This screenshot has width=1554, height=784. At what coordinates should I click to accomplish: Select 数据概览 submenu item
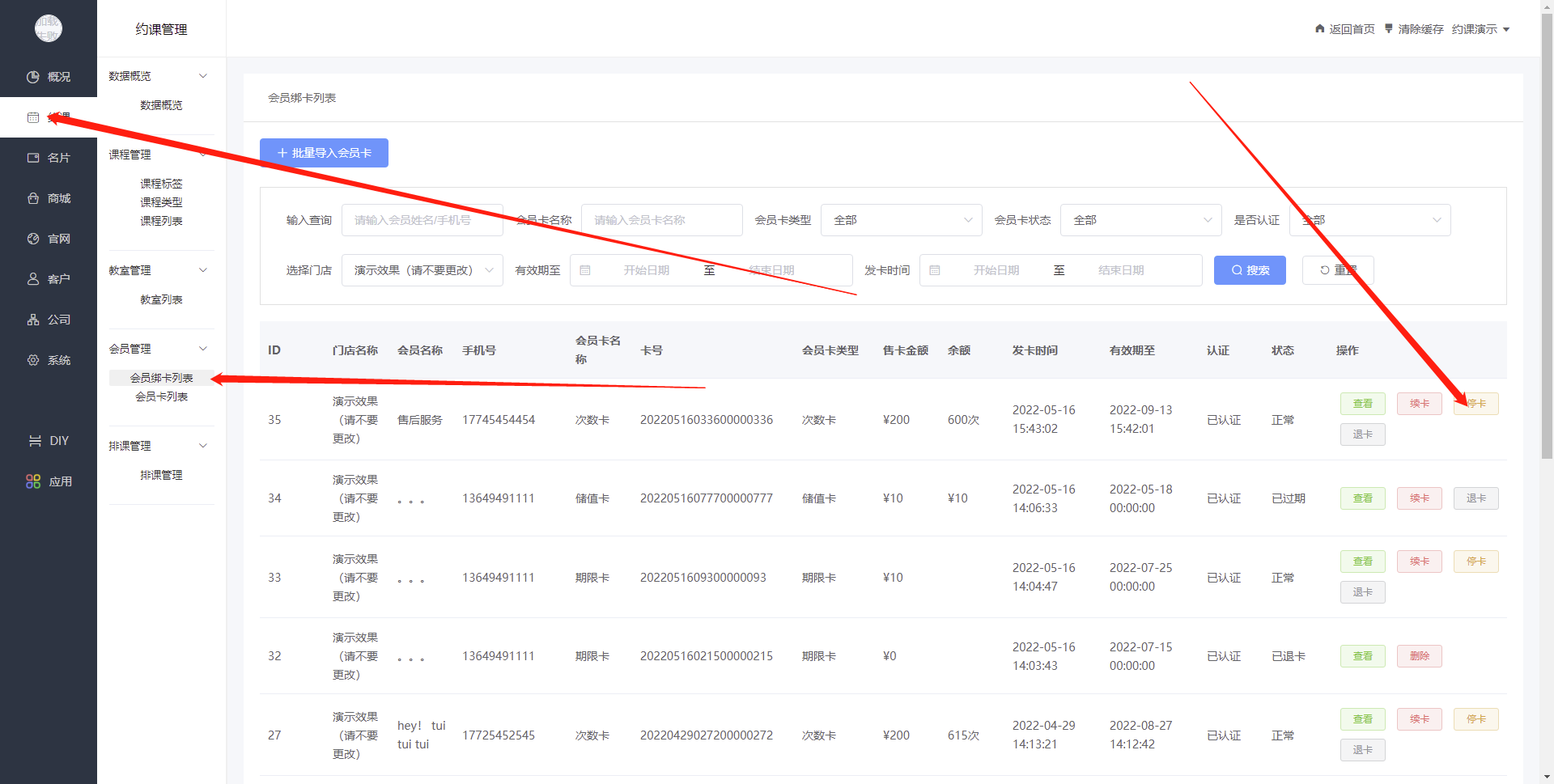pyautogui.click(x=161, y=105)
